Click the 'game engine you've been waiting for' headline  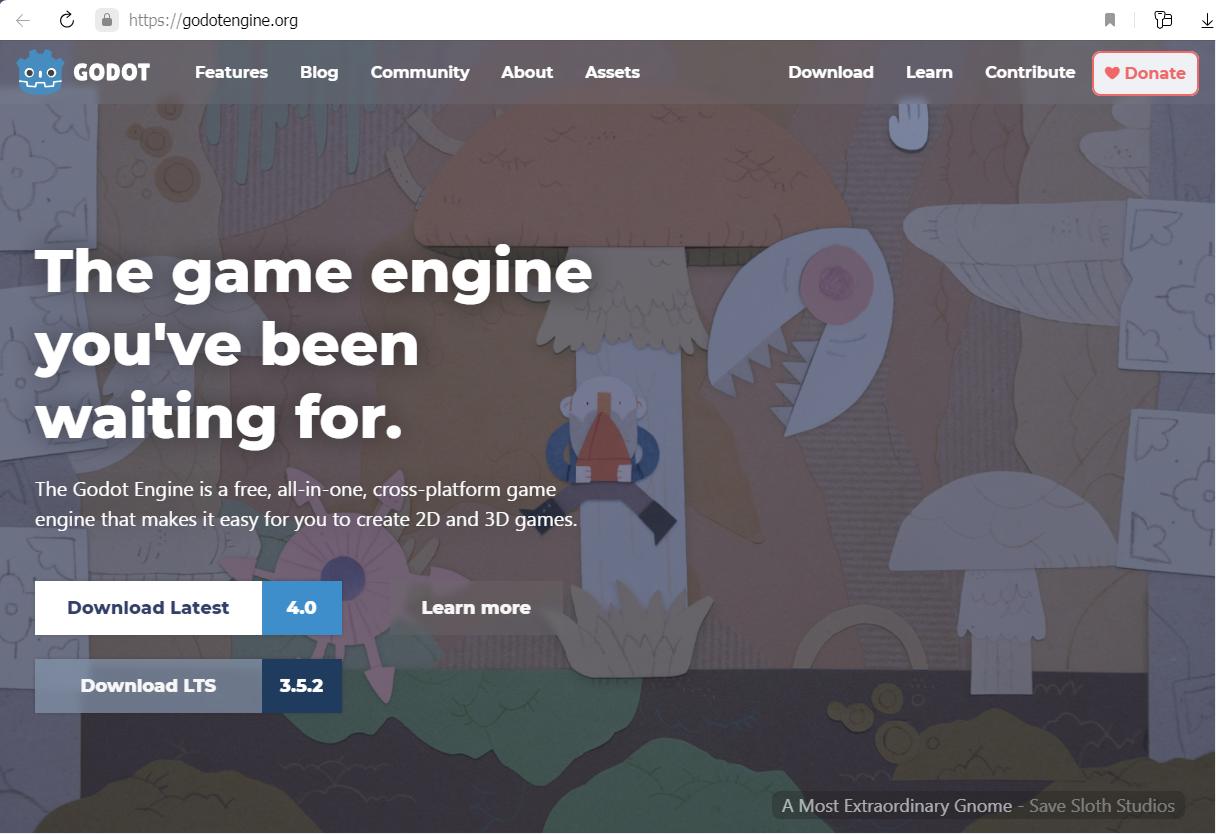coord(314,345)
